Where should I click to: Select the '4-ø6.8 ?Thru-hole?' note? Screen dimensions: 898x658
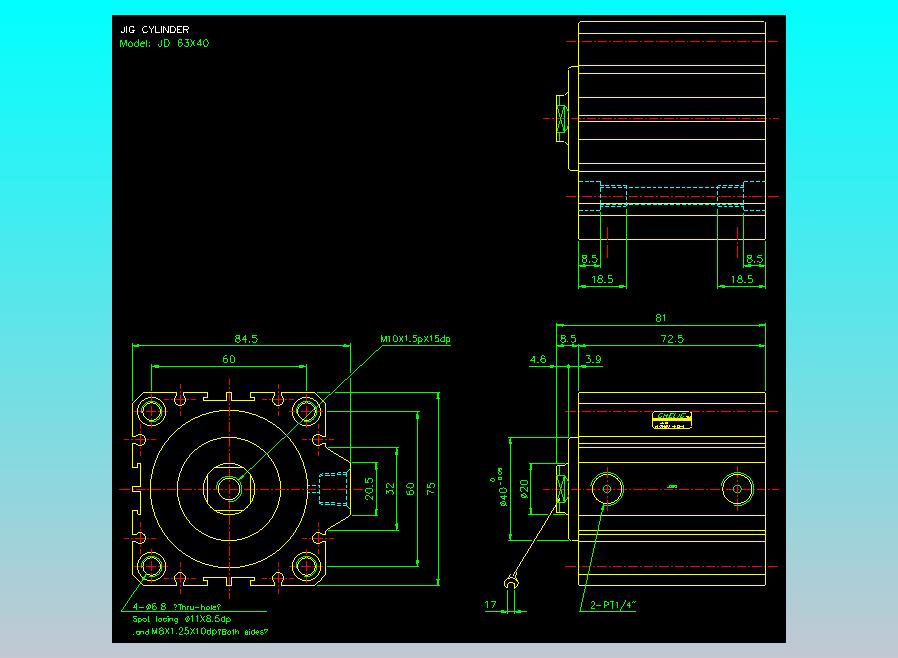(177, 607)
